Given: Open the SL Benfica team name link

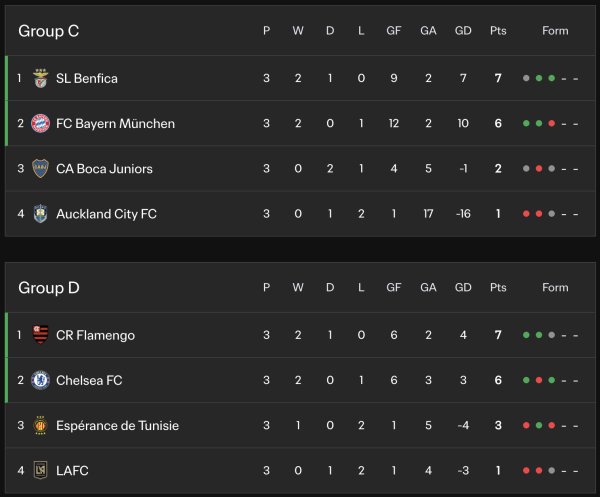Looking at the screenshot, I should click(87, 78).
